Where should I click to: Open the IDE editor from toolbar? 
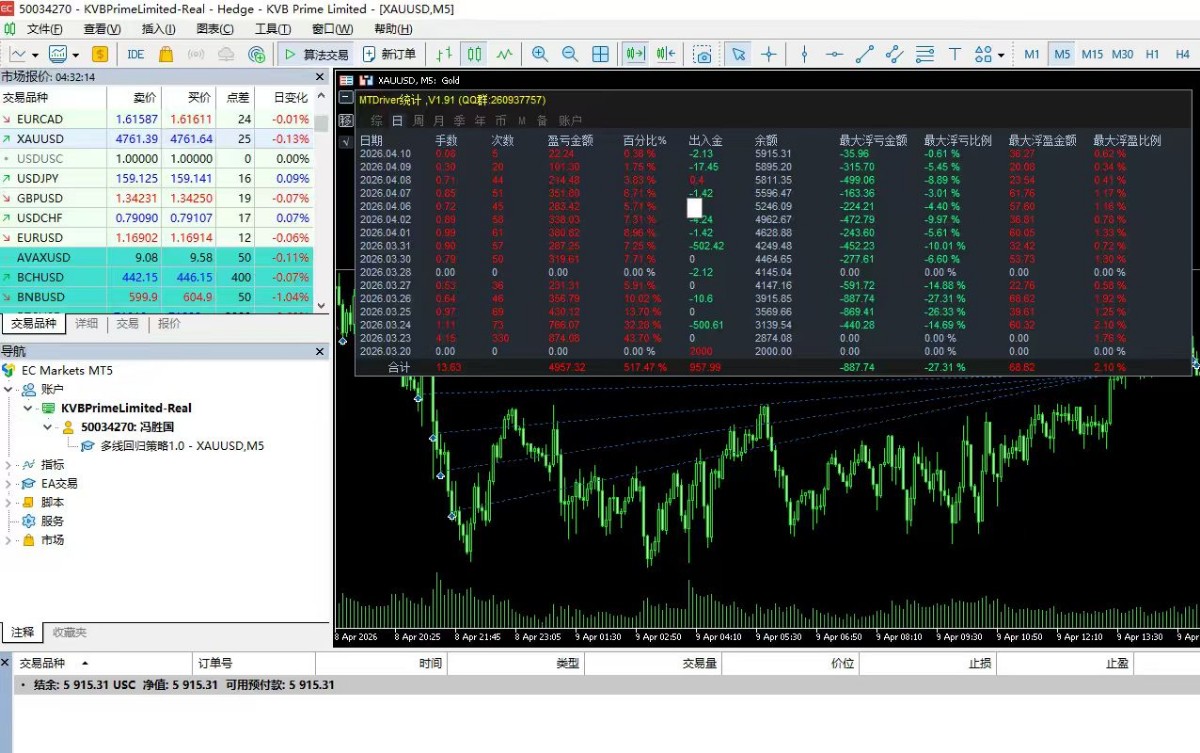[135, 54]
